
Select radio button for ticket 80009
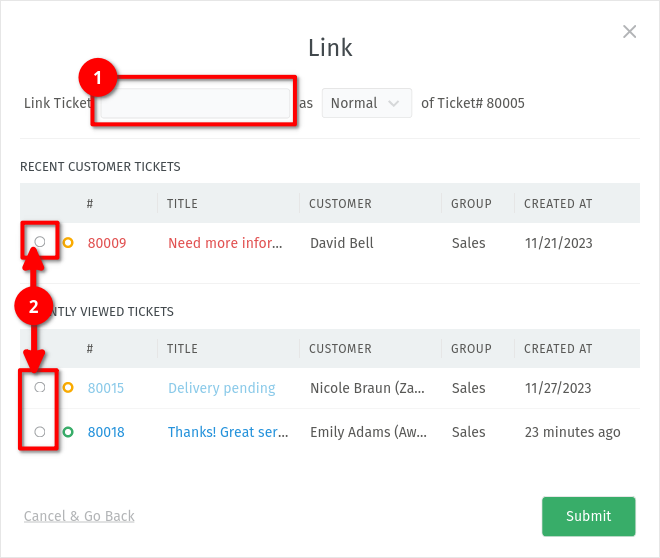click(40, 242)
